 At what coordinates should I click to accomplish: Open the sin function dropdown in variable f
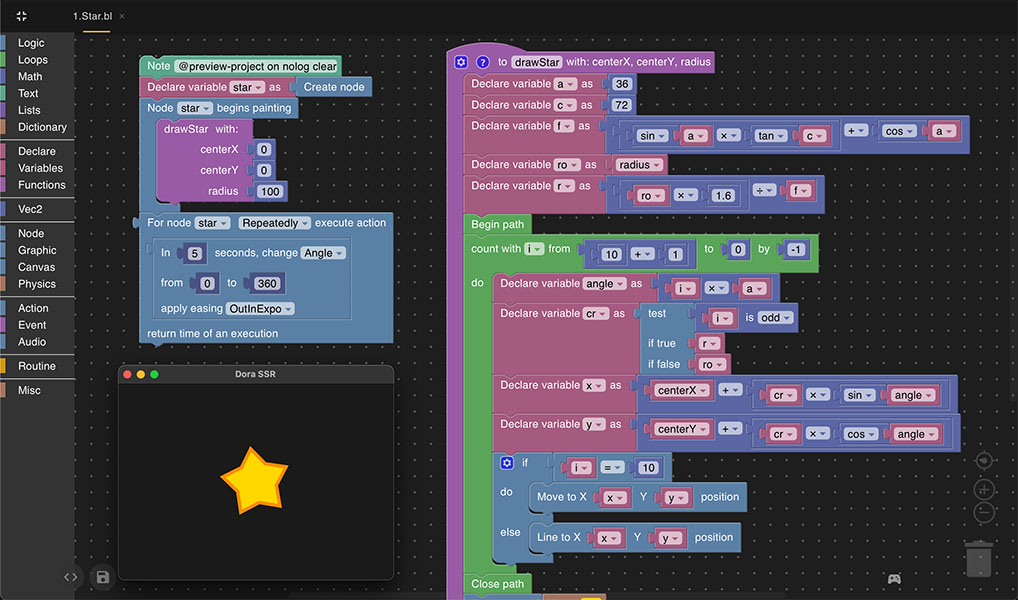(652, 136)
